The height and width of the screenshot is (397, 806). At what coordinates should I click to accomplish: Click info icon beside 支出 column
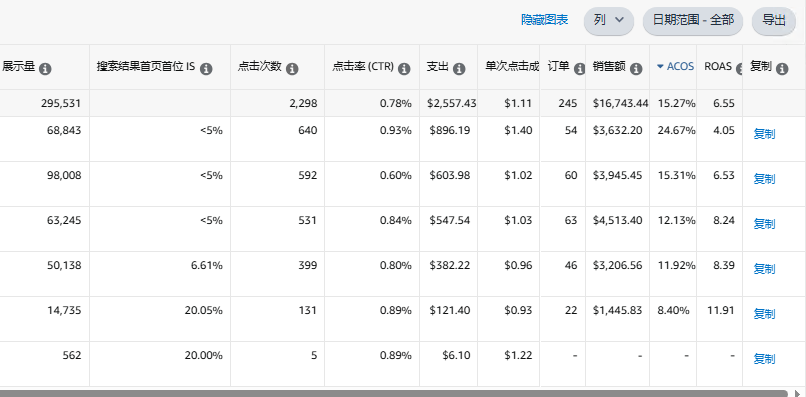pos(459,69)
